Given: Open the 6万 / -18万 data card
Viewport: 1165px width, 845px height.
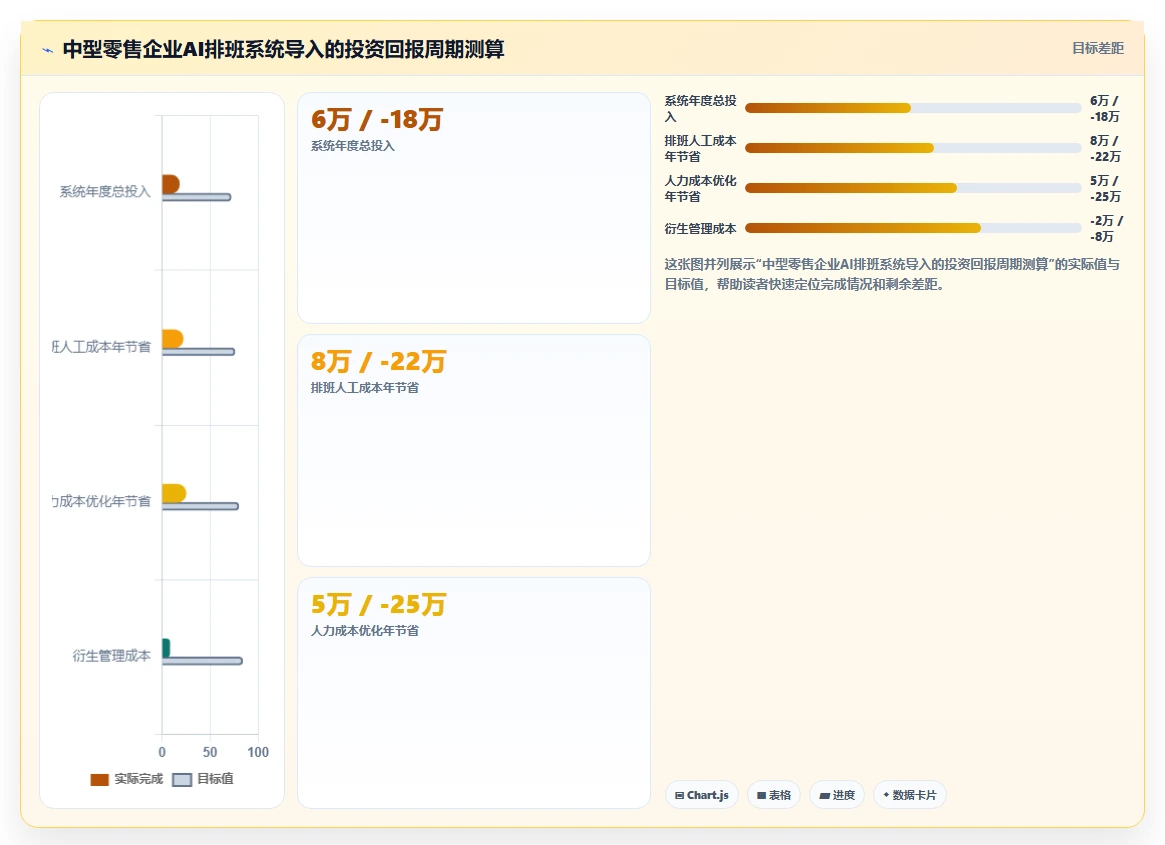Looking at the screenshot, I should pyautogui.click(x=474, y=208).
